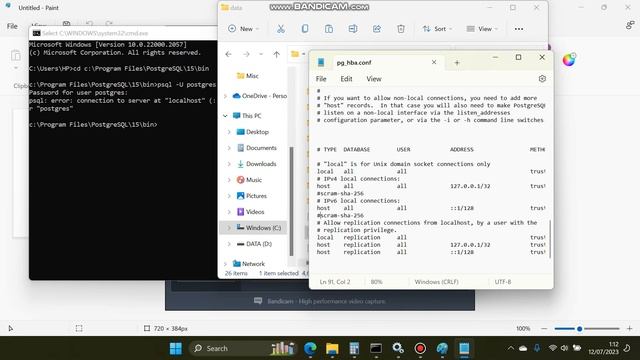The image size is (640, 360).
Task: Open the Command Prompt taskbar icon
Action: point(376,349)
